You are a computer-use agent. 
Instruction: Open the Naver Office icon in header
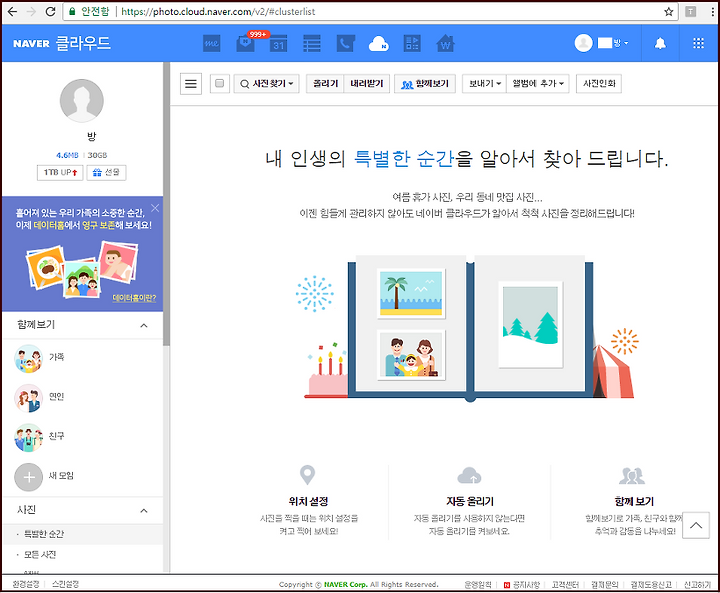point(412,44)
